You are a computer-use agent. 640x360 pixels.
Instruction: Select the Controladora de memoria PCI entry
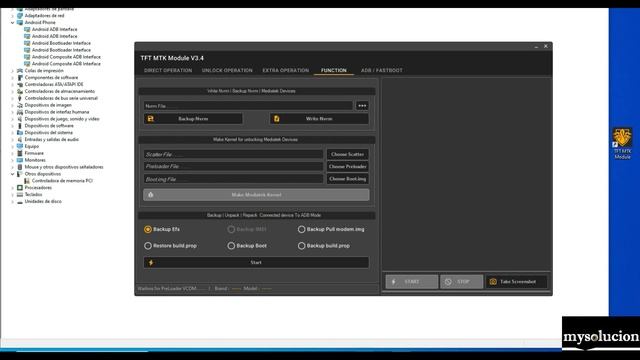tap(62, 181)
